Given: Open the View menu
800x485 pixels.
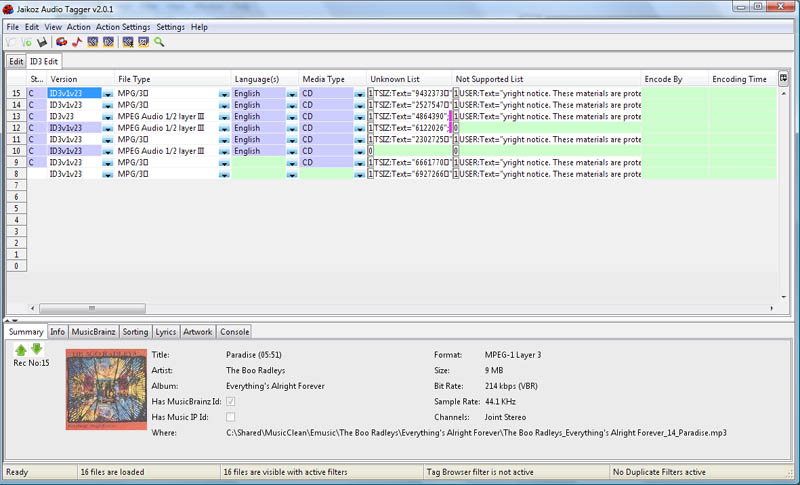Looking at the screenshot, I should 53,27.
